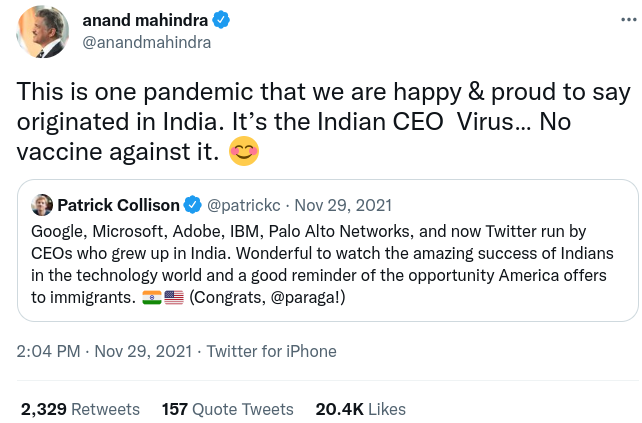Click the smiling emoji in tweet
This screenshot has height=423, width=642.
pyautogui.click(x=243, y=153)
